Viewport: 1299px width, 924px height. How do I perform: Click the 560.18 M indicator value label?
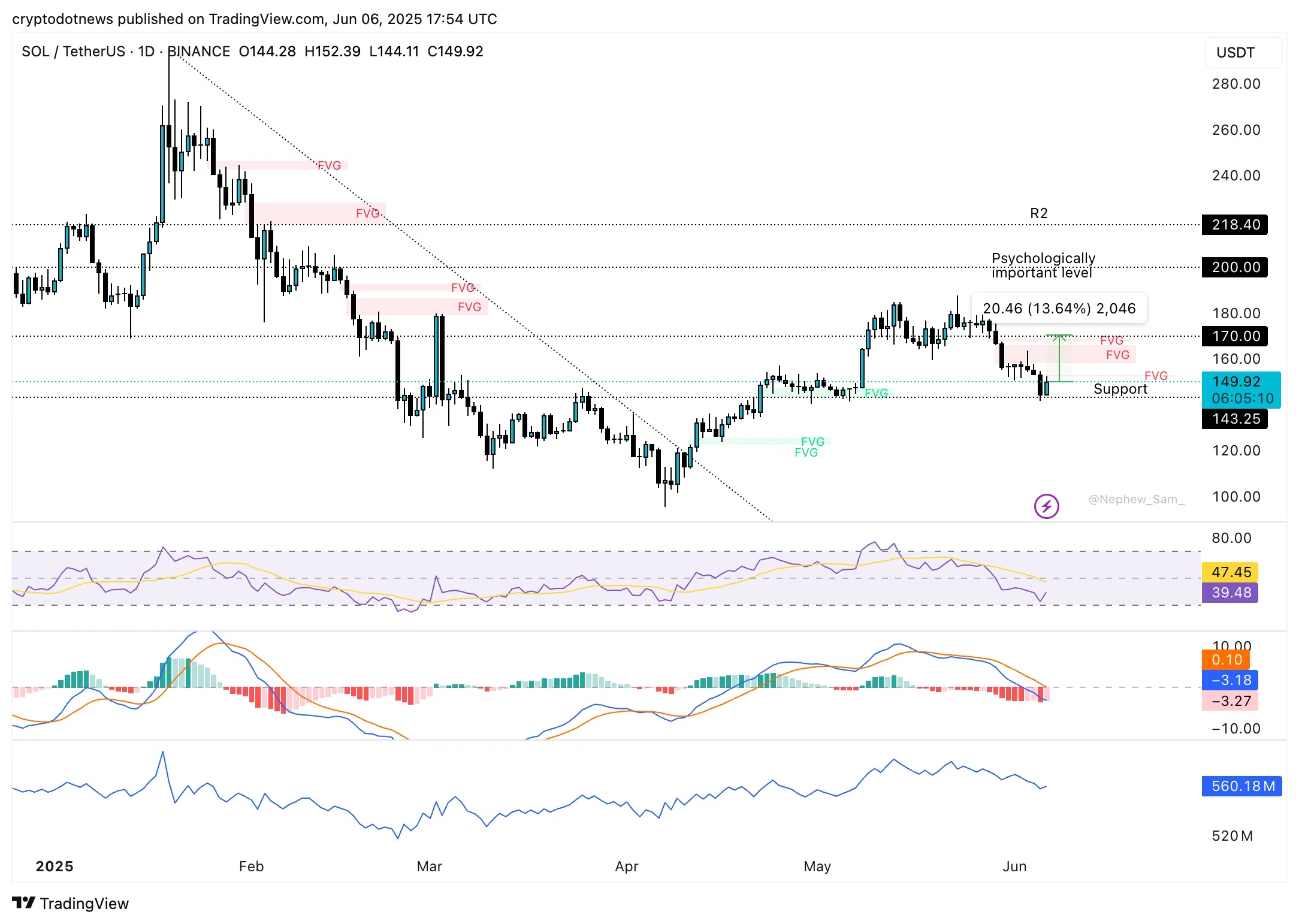[x=1241, y=786]
